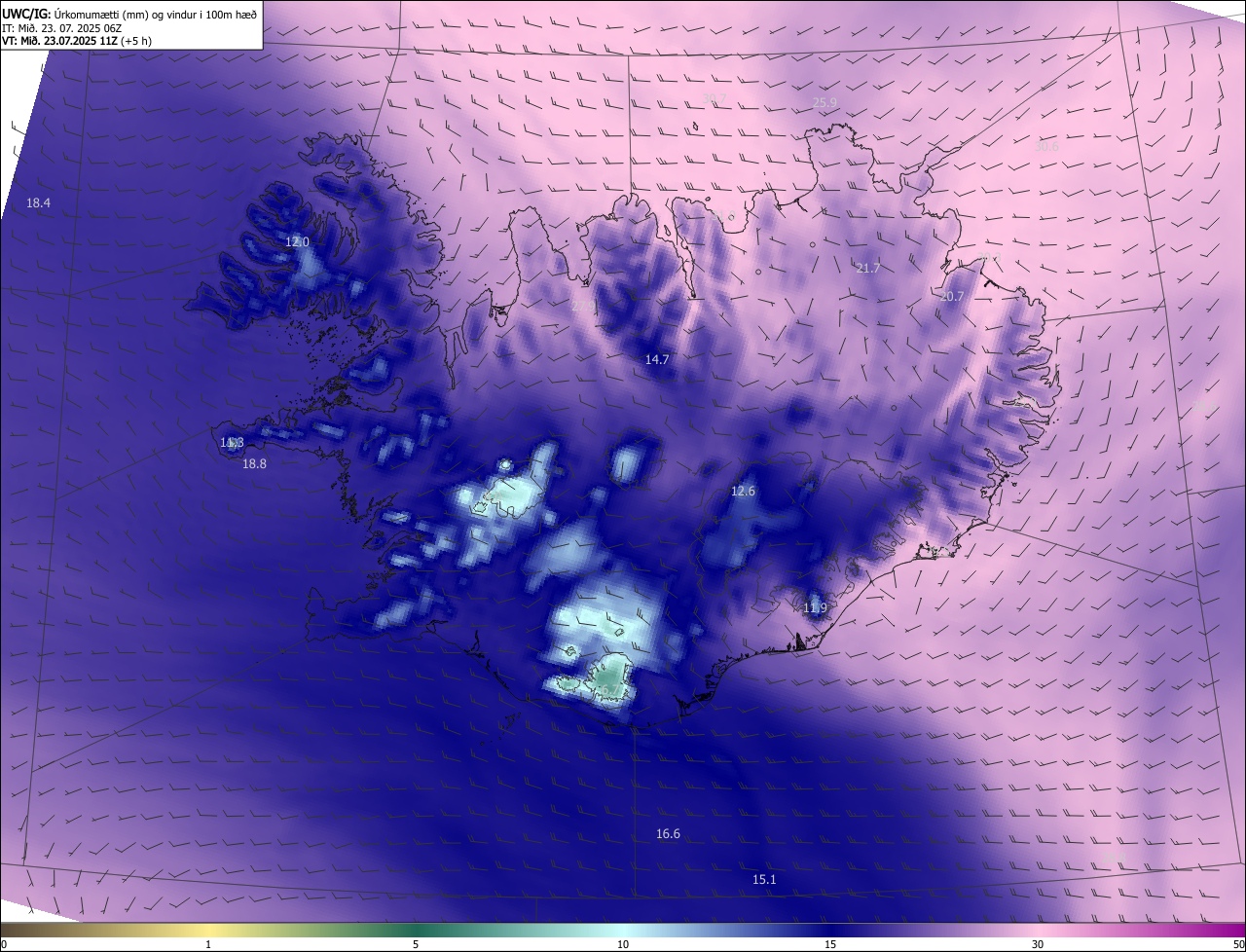Screen dimensions: 1246x952
Task: Click the title 'Úrkomumætti (mm) og vindur í 100m hæð'
Action: 155,14
